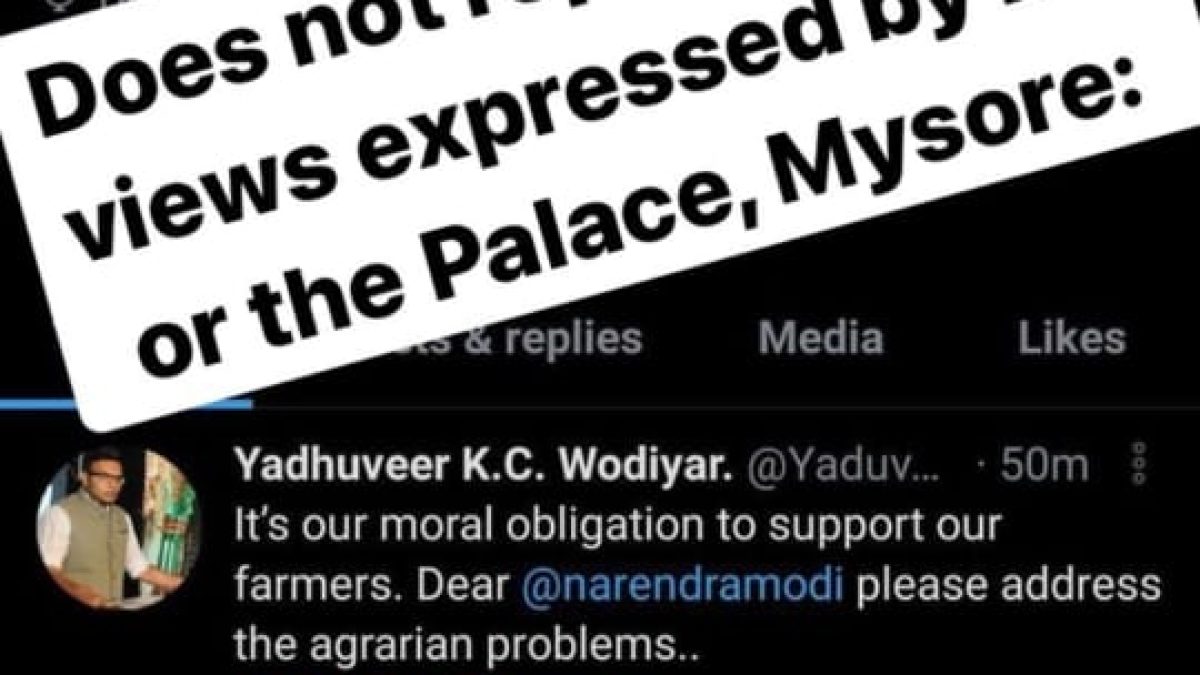Image resolution: width=1200 pixels, height=675 pixels.
Task: Switch to the Media tab
Action: point(821,339)
